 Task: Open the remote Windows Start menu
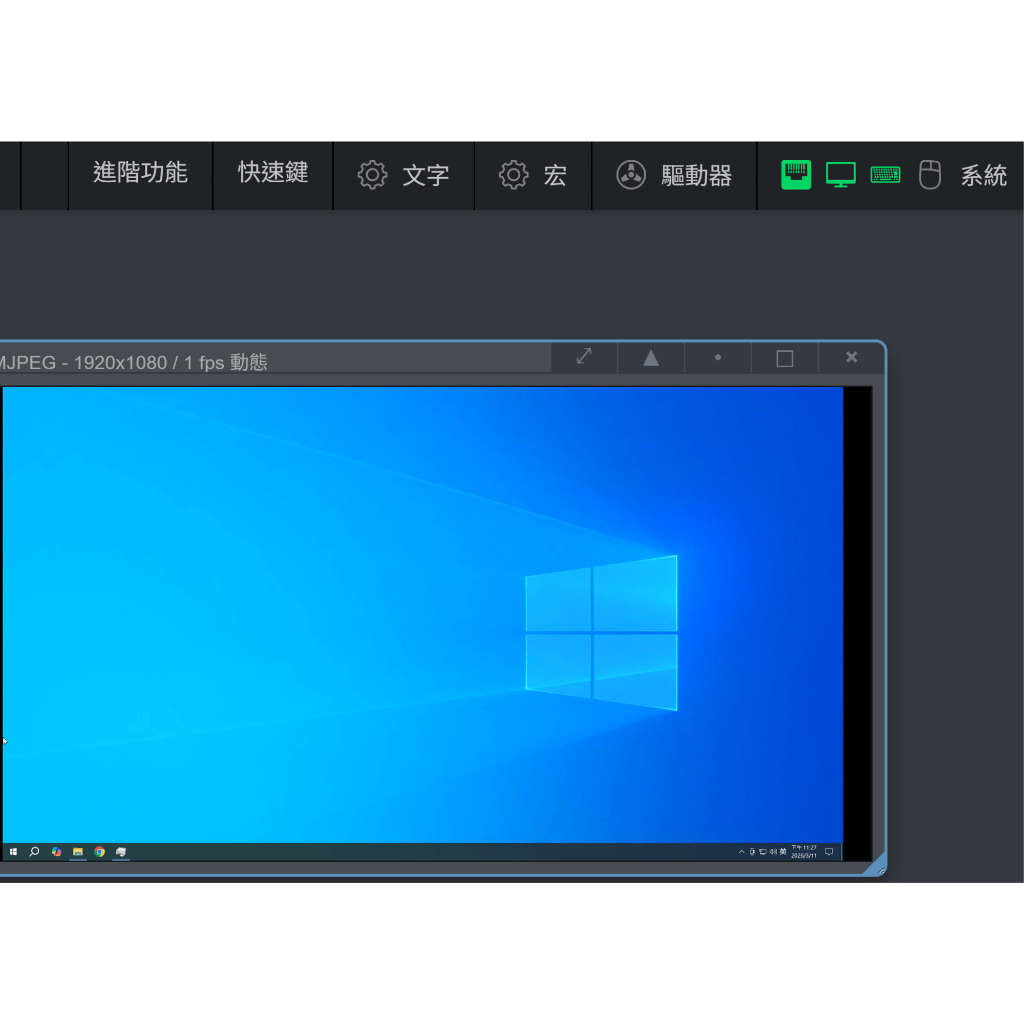(13, 852)
